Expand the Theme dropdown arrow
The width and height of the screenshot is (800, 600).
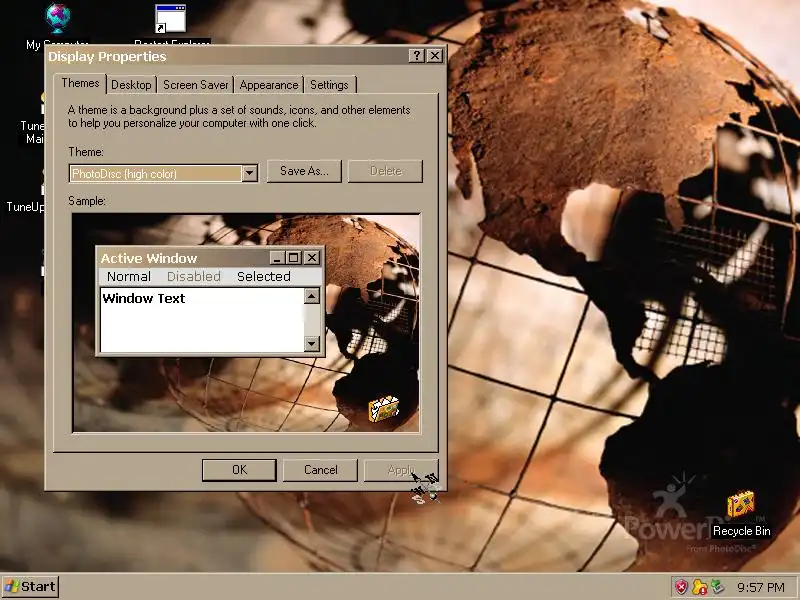(x=249, y=173)
